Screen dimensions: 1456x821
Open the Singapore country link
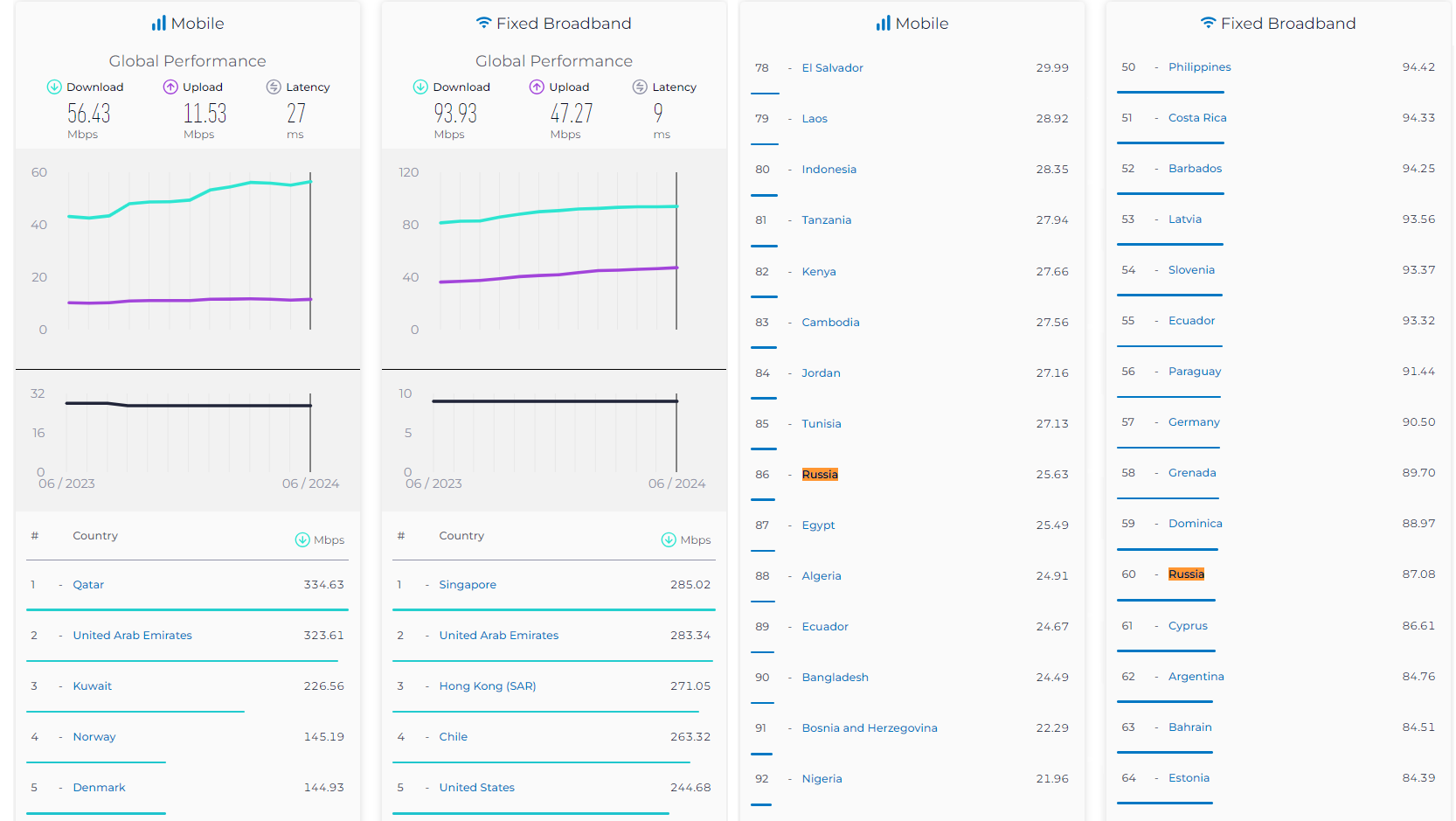[x=468, y=585]
